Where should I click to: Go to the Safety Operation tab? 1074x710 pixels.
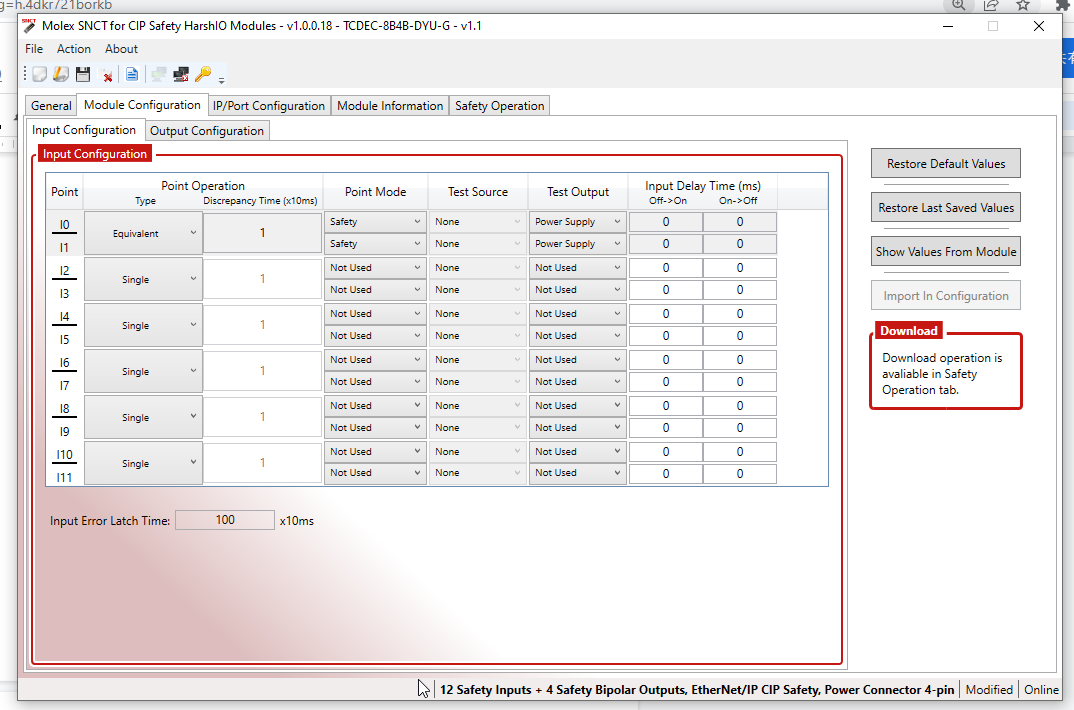click(x=499, y=105)
